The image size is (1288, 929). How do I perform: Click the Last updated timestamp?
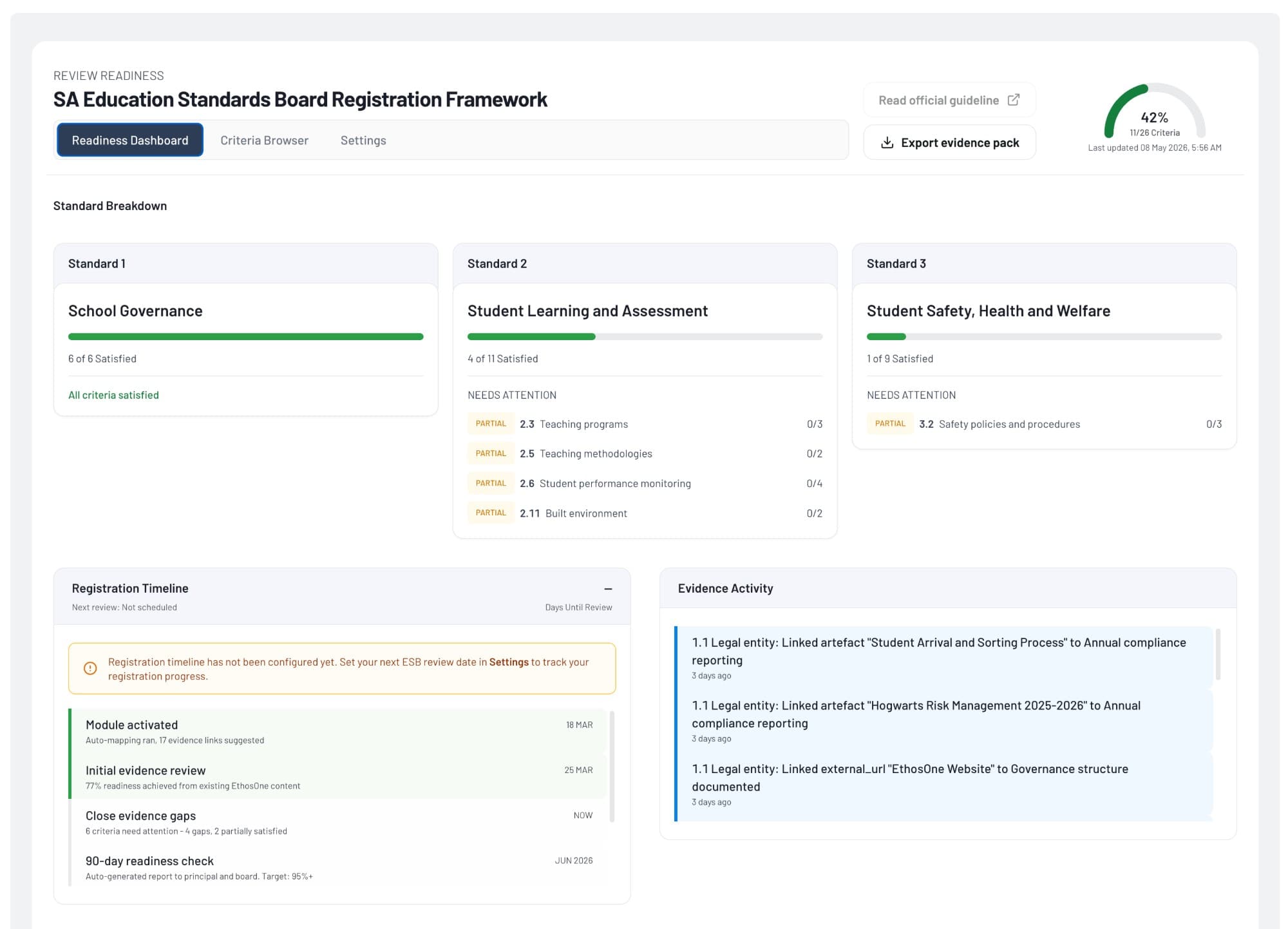click(x=1155, y=148)
